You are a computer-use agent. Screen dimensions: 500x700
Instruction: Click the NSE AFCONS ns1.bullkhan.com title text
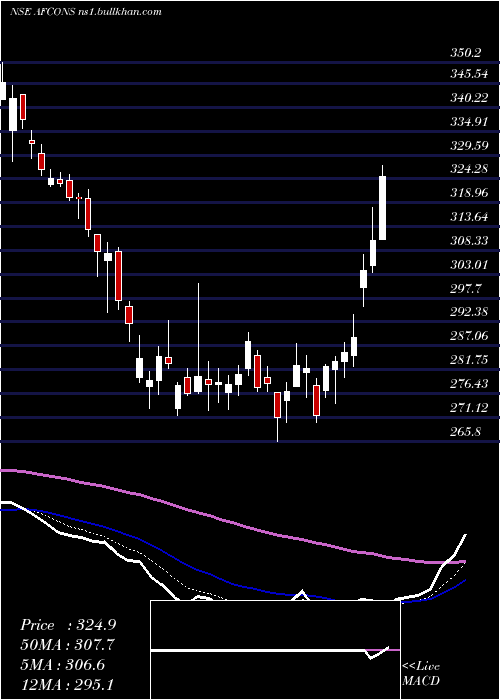86,12
